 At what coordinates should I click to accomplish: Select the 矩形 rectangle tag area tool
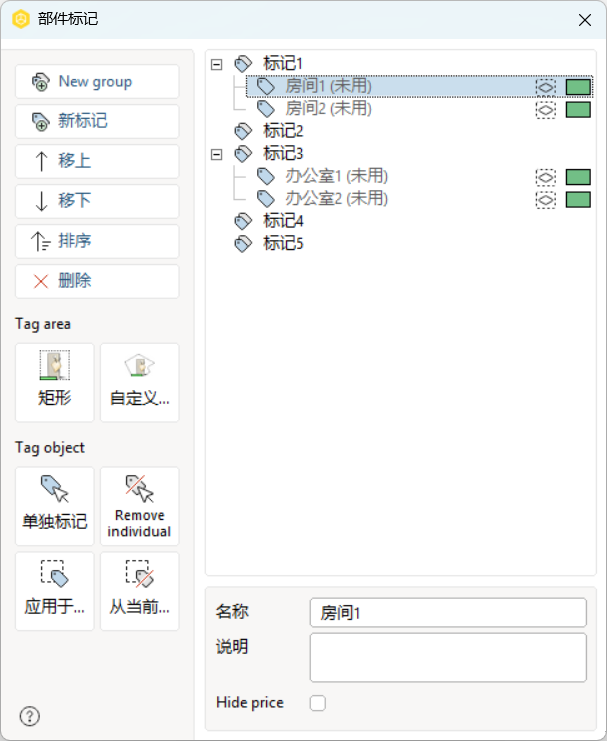point(55,382)
